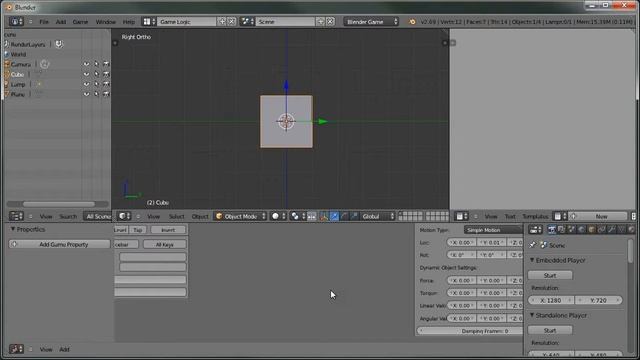The image size is (640, 360).
Task: Select the rotate manipulator arc icon
Action: [x=344, y=216]
